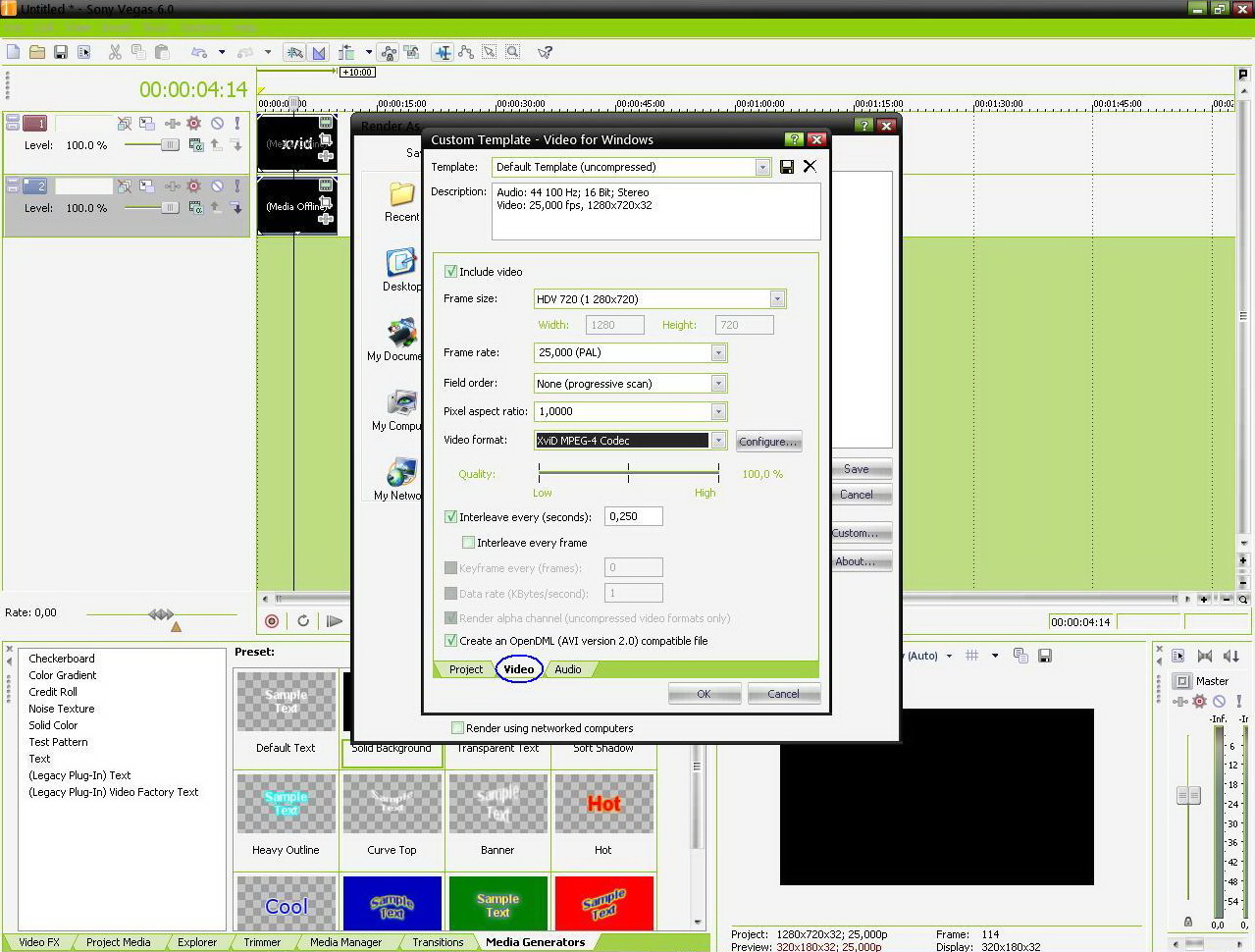Switch to the Project tab in template dialog

click(x=466, y=669)
